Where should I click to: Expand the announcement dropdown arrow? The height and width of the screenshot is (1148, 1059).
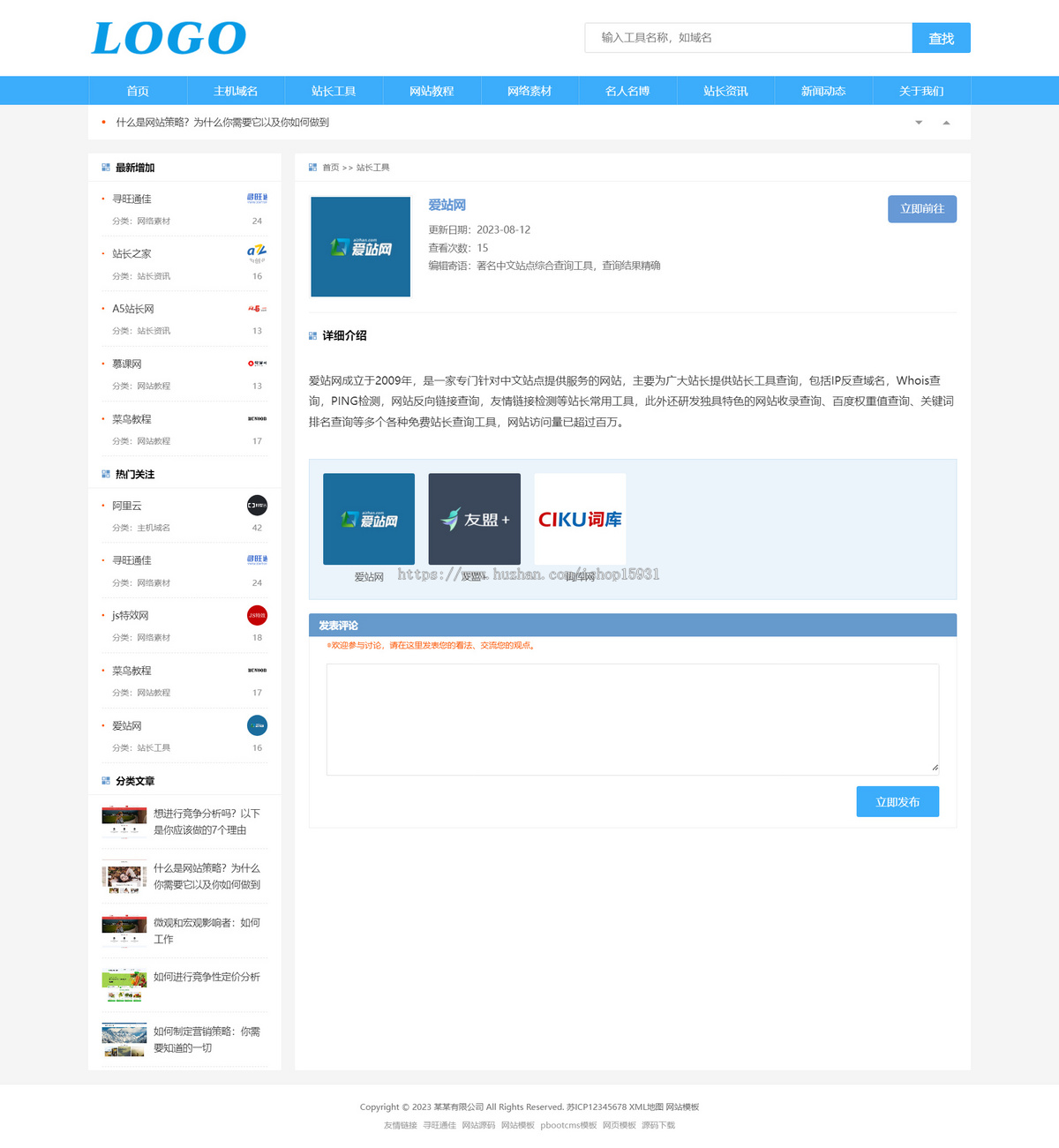tap(918, 122)
